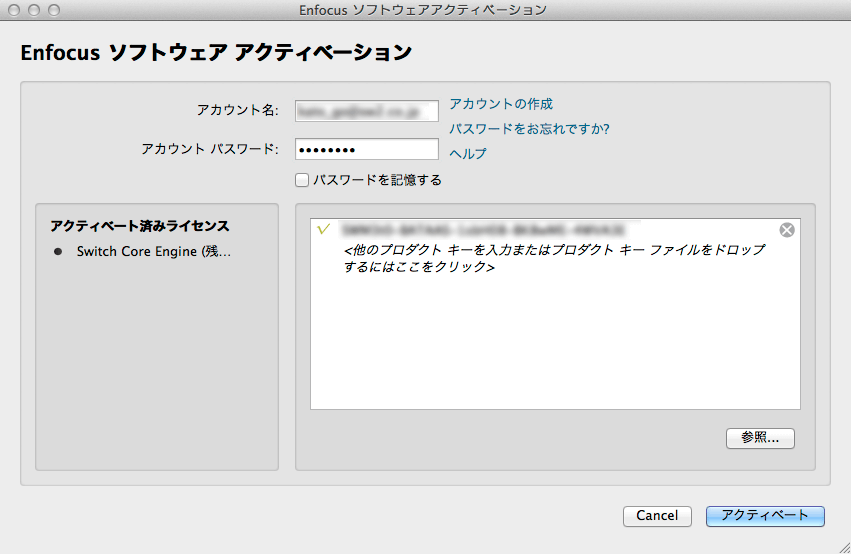Image resolution: width=851 pixels, height=554 pixels.
Task: Click the green checkmark beside the product key
Action: click(323, 229)
